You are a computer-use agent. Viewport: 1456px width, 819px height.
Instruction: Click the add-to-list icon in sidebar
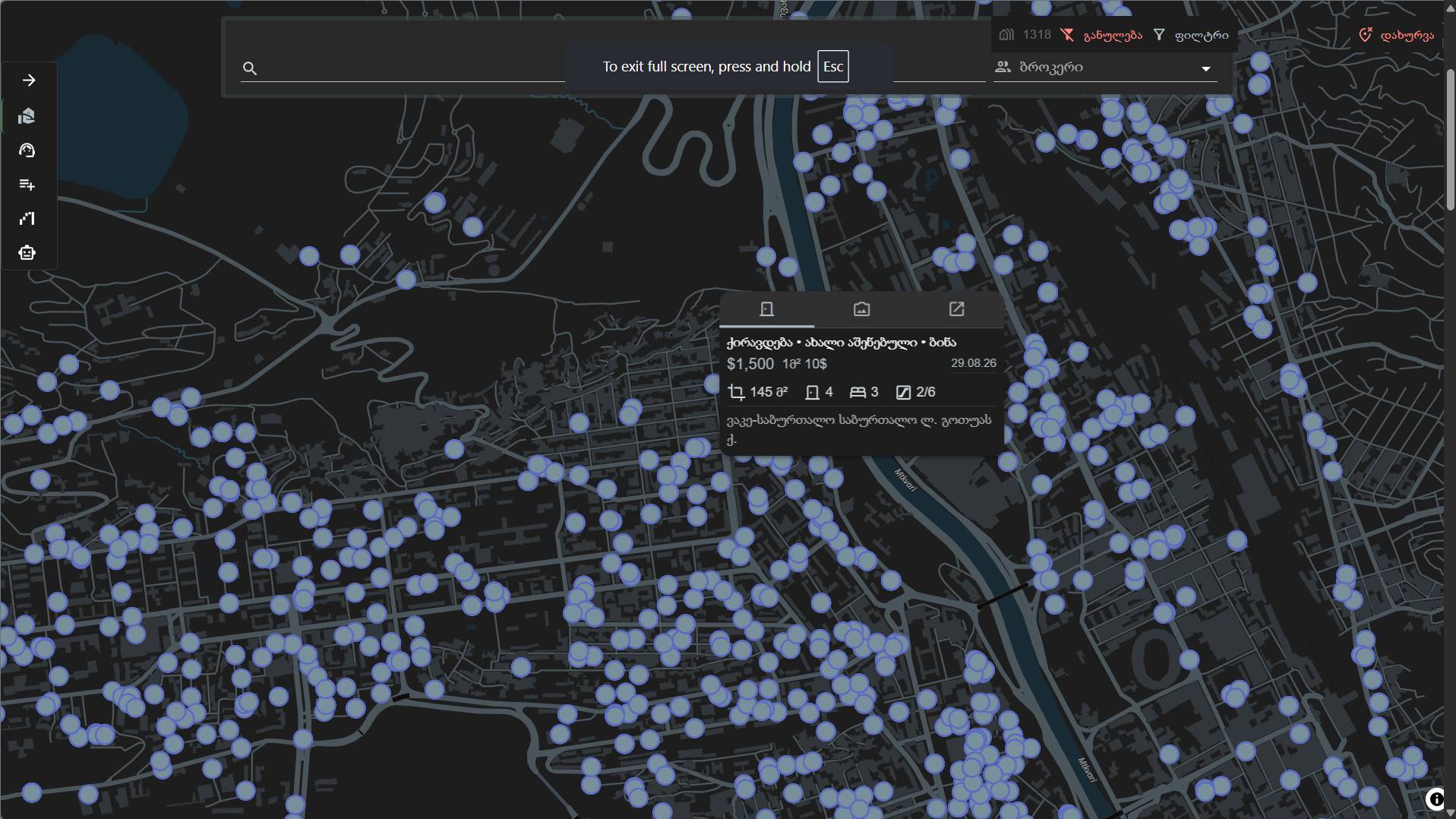(x=27, y=185)
